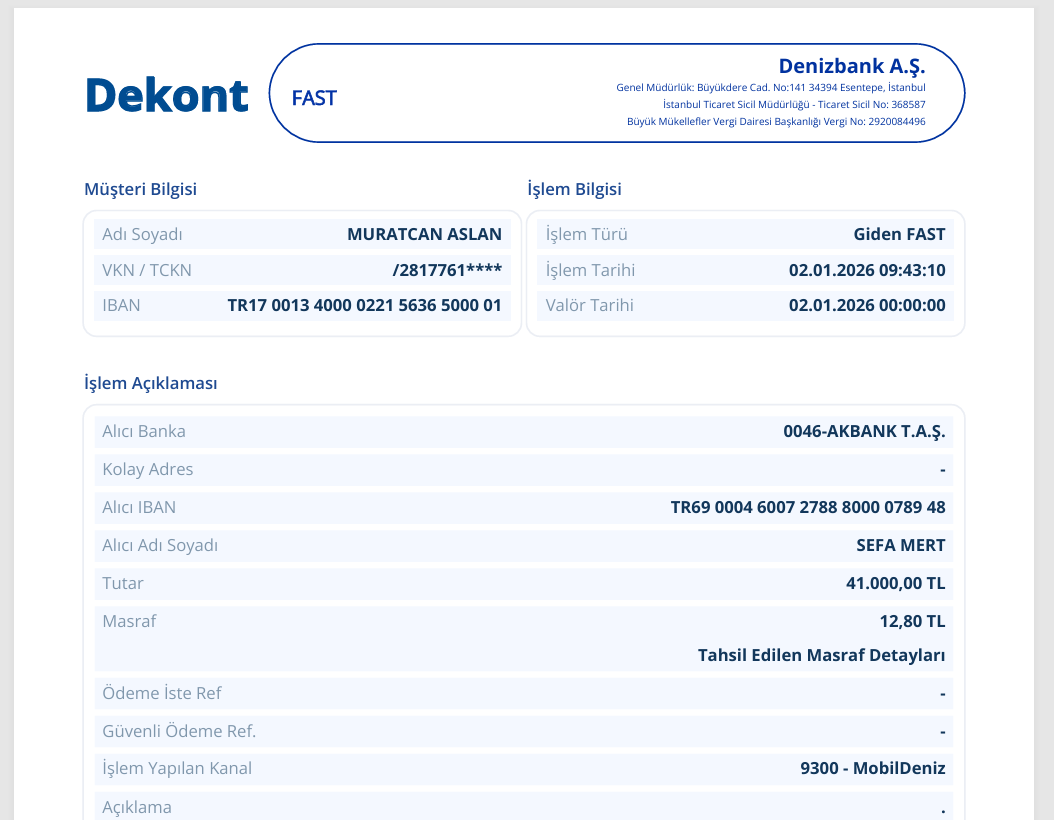Image resolution: width=1054 pixels, height=820 pixels.
Task: Click the Kolay Adres label
Action: [x=147, y=469]
